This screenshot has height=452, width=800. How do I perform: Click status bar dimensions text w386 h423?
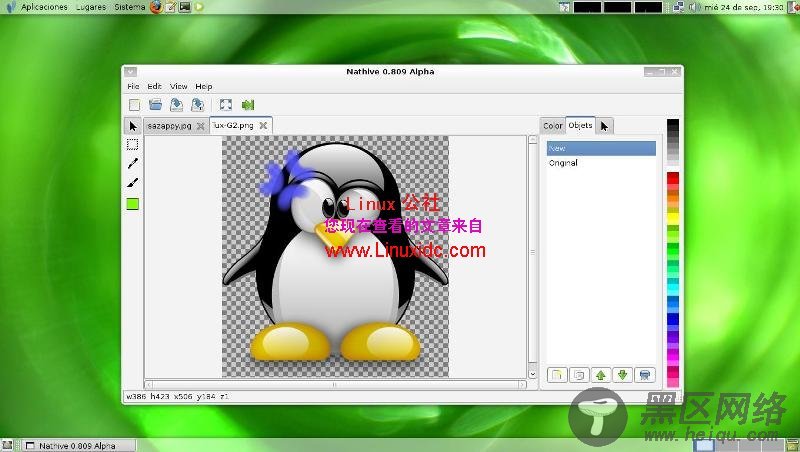click(x=147, y=396)
